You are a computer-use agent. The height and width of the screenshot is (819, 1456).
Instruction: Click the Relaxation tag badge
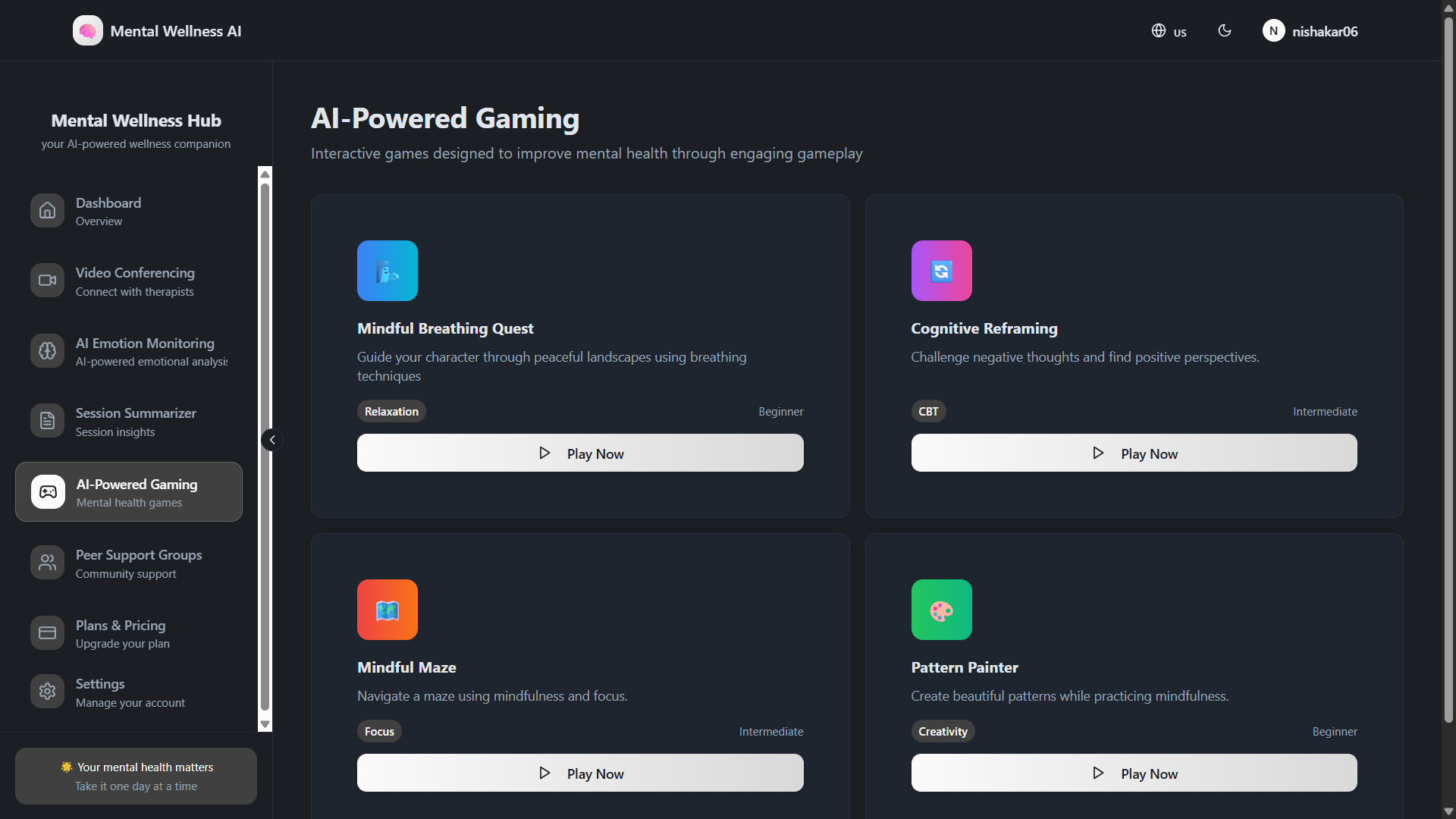391,412
